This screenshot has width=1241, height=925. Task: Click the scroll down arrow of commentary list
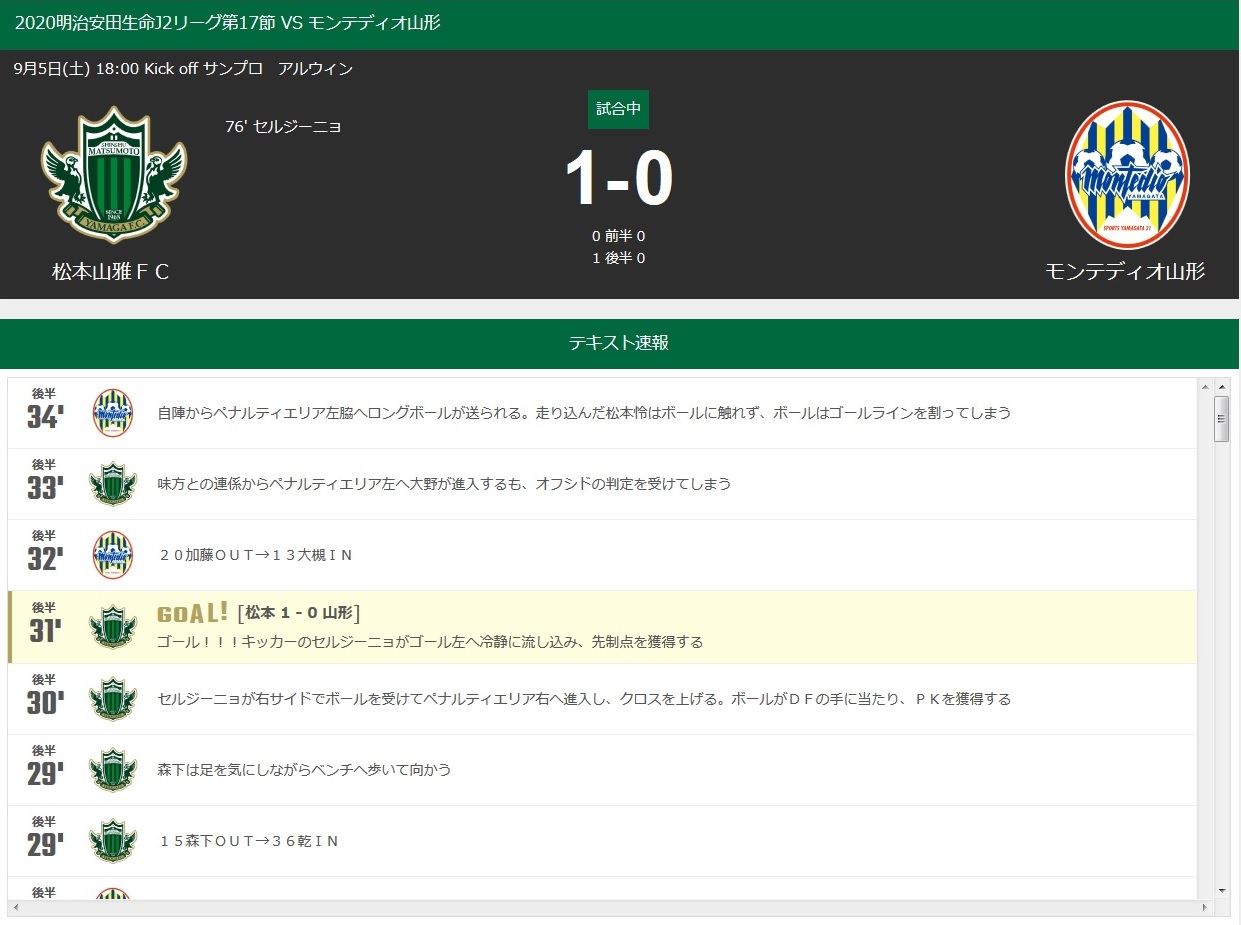pos(1222,890)
